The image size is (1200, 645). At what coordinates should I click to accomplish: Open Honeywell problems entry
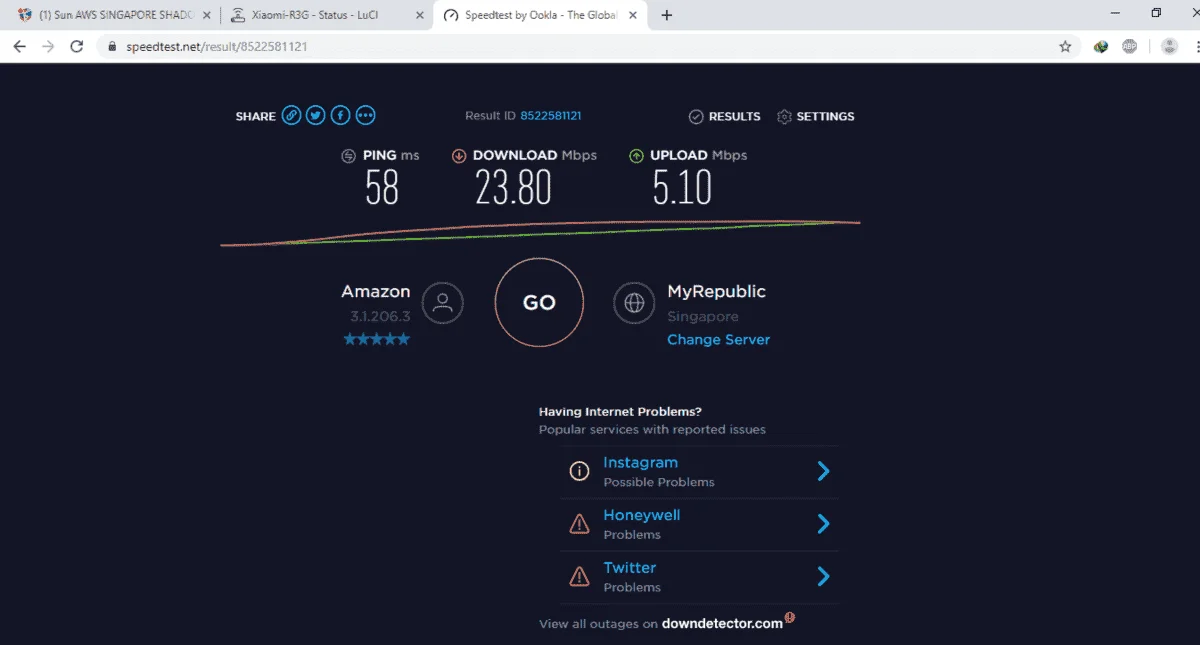699,524
